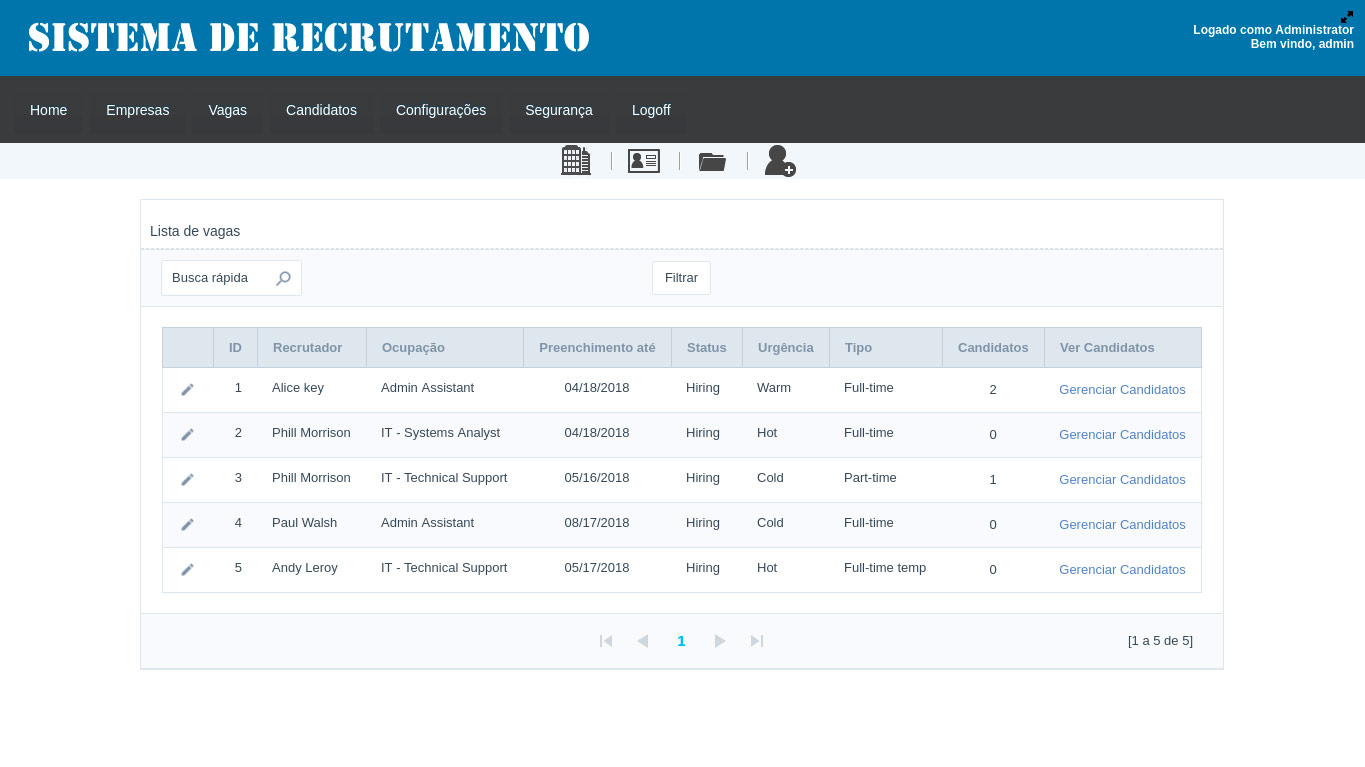Toggle fullscreen using the expand arrows icon
Image resolution: width=1365 pixels, height=767 pixels.
[1347, 17]
